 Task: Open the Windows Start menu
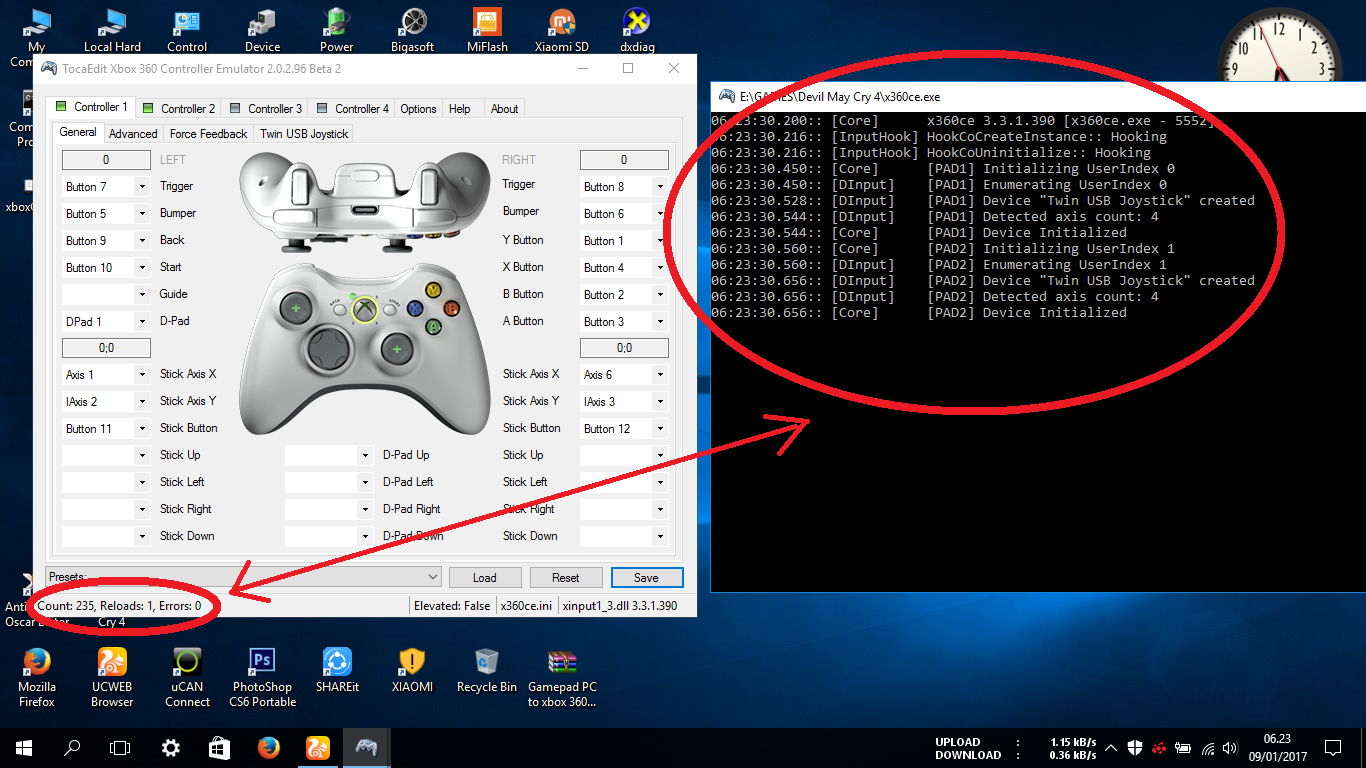point(24,748)
